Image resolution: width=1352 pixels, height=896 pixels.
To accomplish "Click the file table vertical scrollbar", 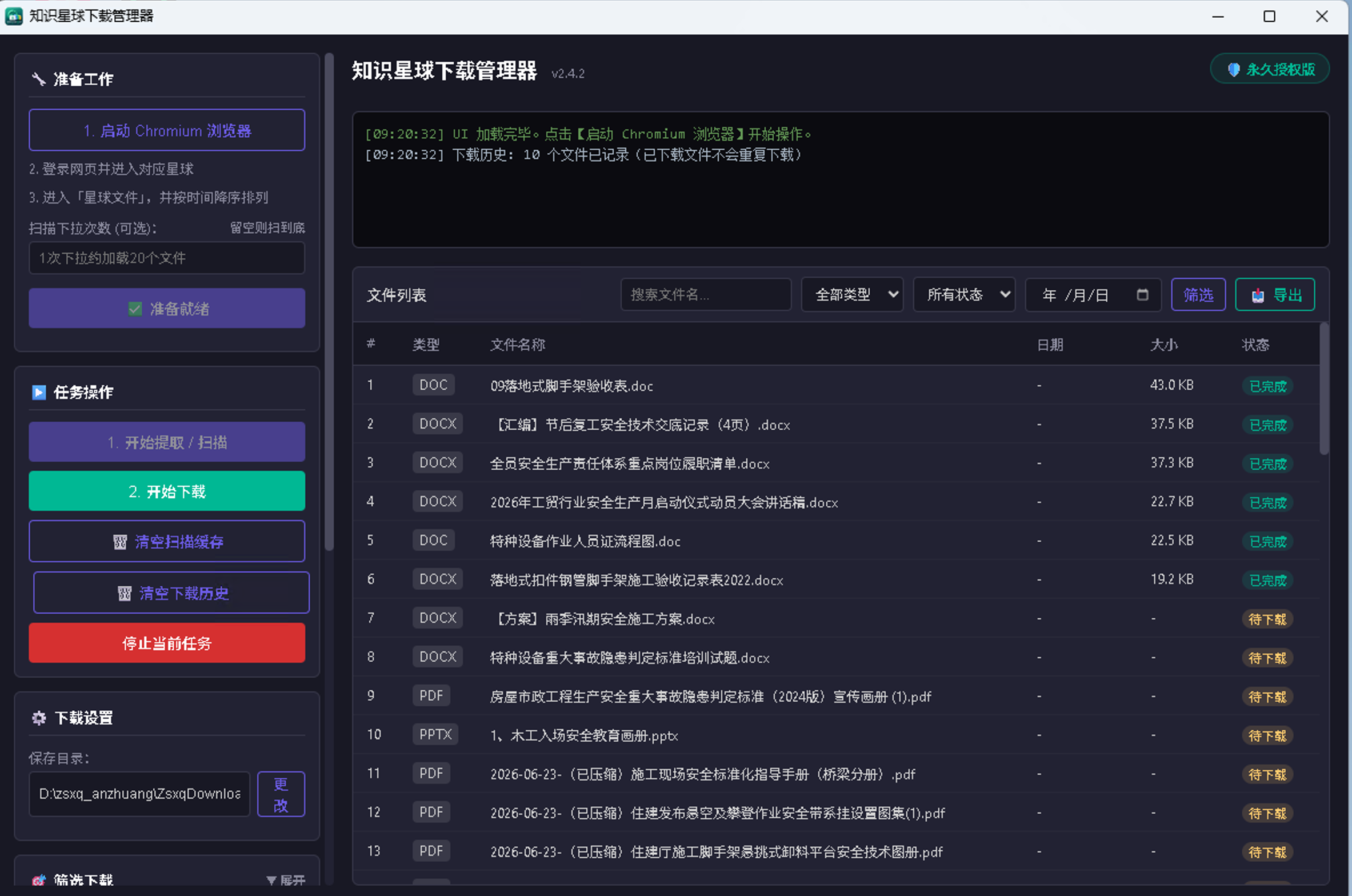I will tap(1324, 389).
